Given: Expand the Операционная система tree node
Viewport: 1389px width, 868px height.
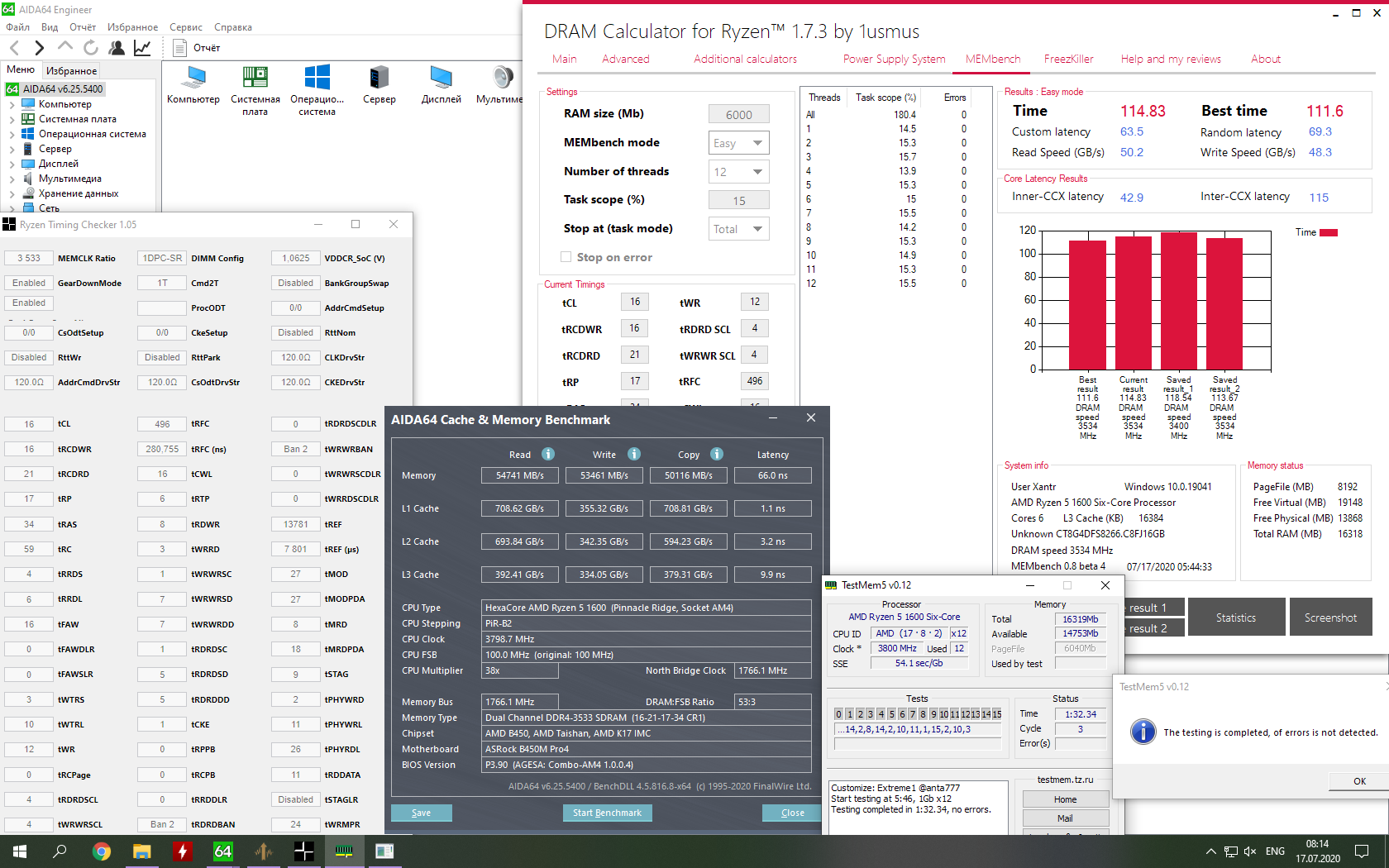Looking at the screenshot, I should [12, 135].
